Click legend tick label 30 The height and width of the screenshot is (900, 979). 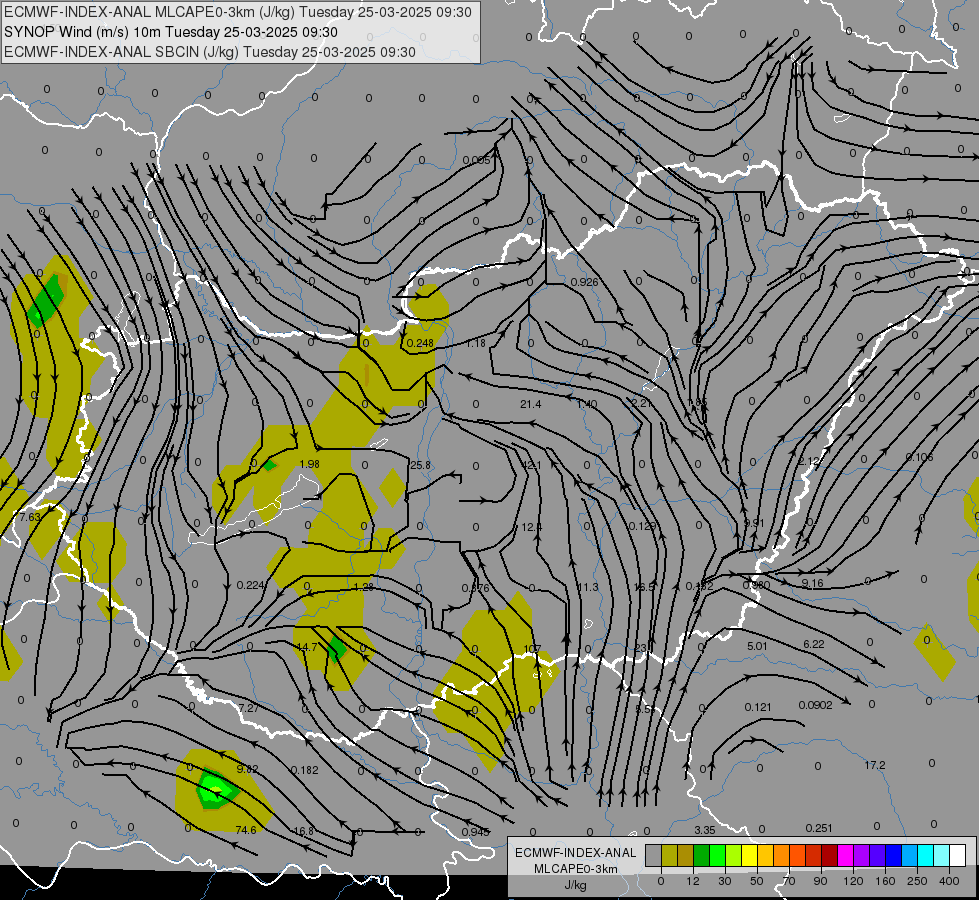(x=725, y=881)
